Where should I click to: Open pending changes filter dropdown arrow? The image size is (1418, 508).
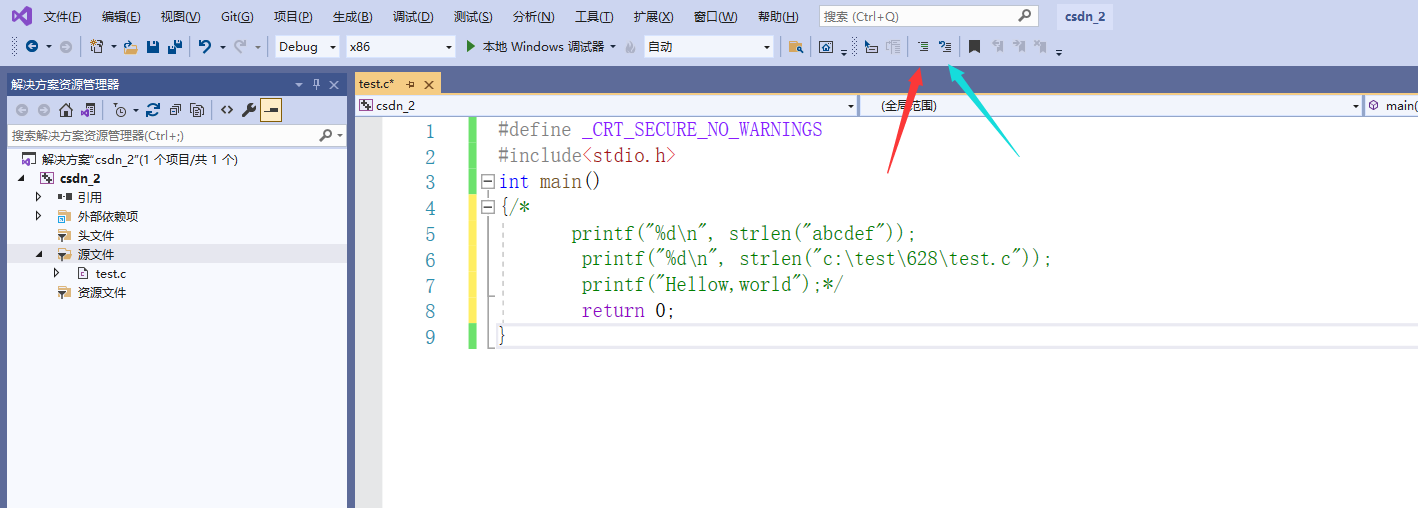[x=135, y=110]
